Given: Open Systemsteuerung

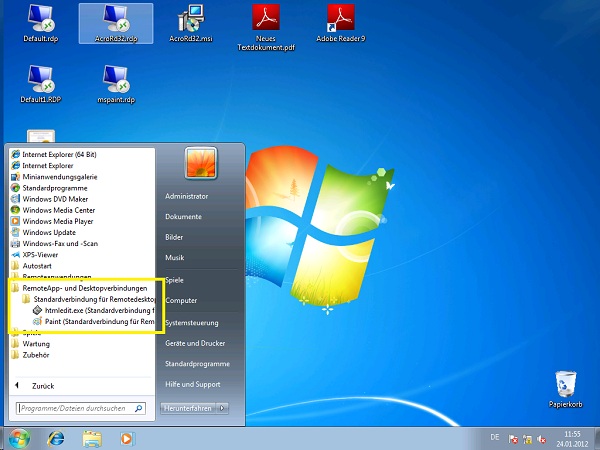Looking at the screenshot, I should 192,323.
